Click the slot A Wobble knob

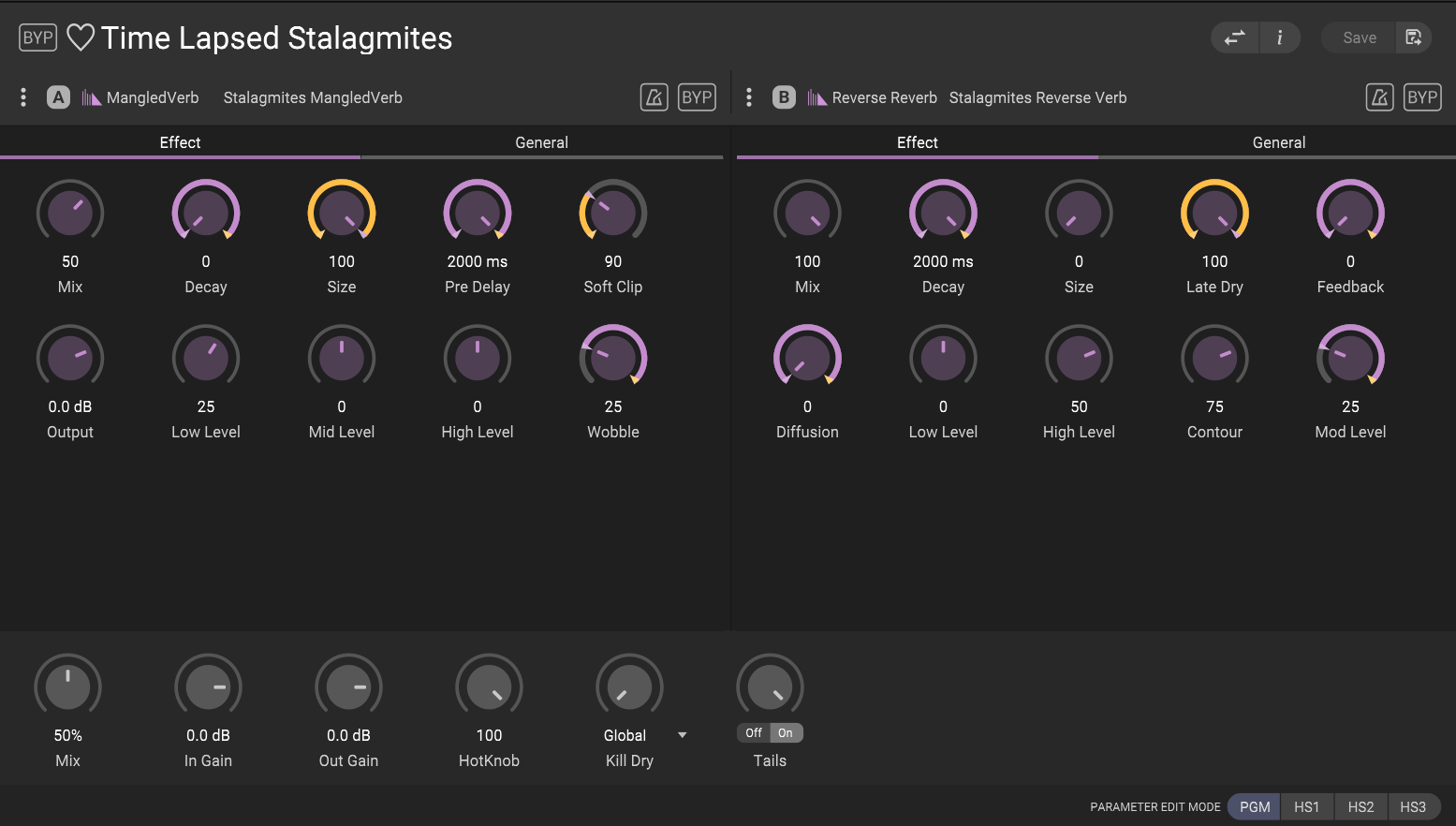coord(613,359)
